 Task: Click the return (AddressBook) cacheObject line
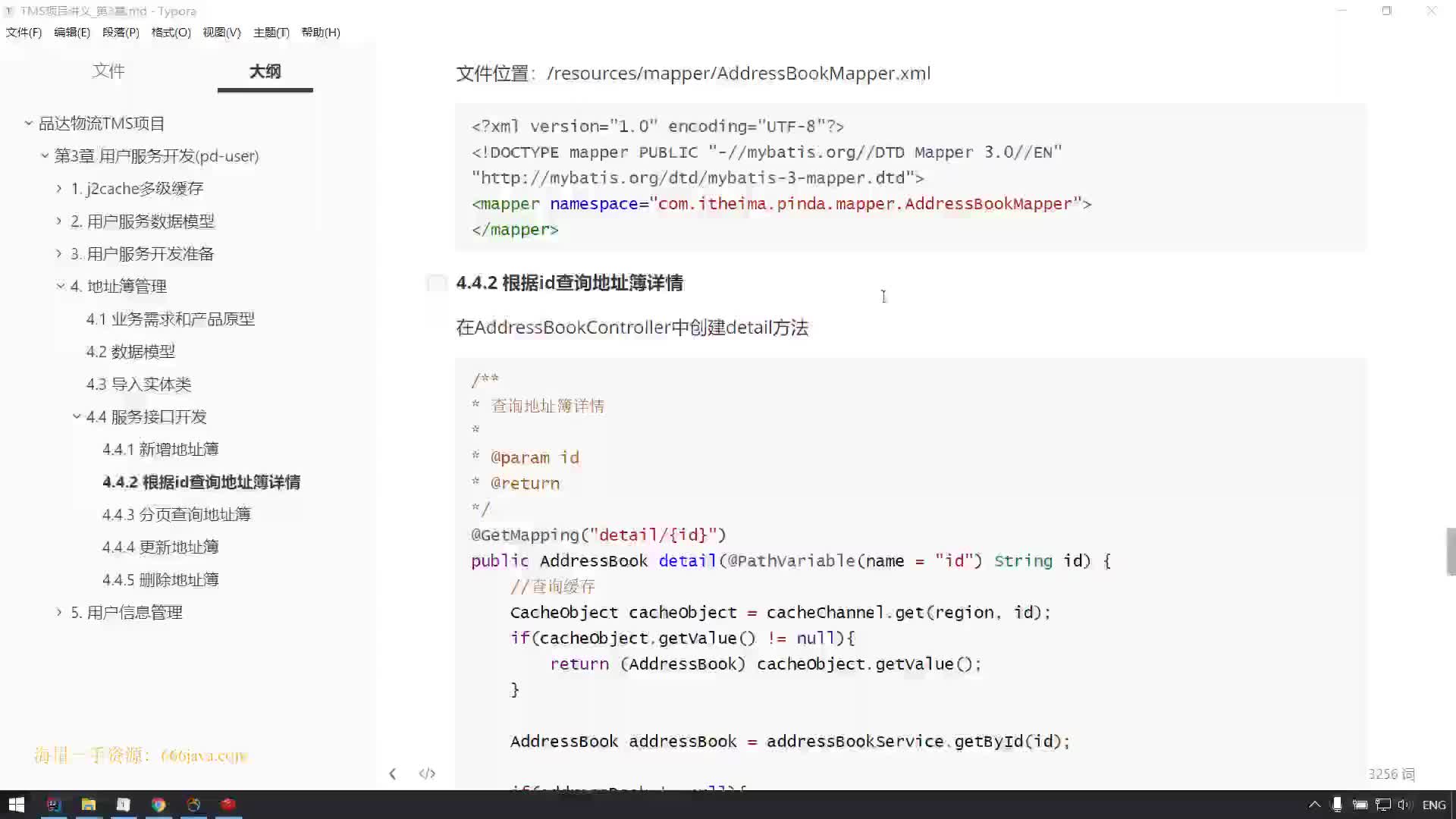coord(766,664)
